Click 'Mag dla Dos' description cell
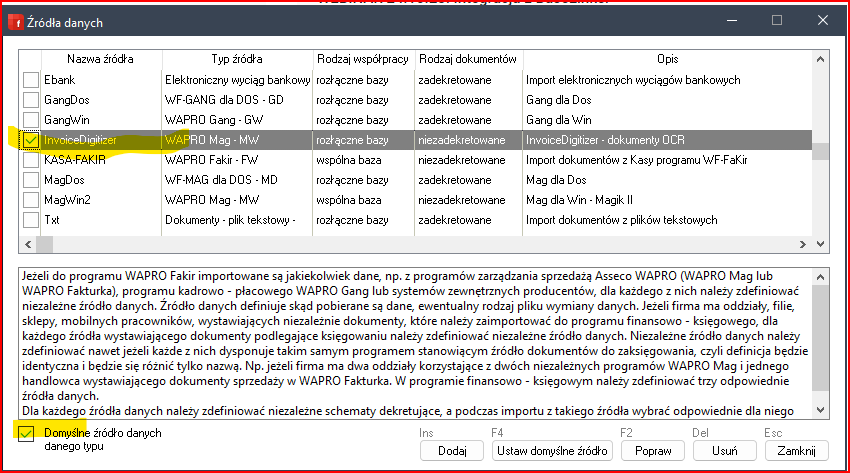 point(556,180)
